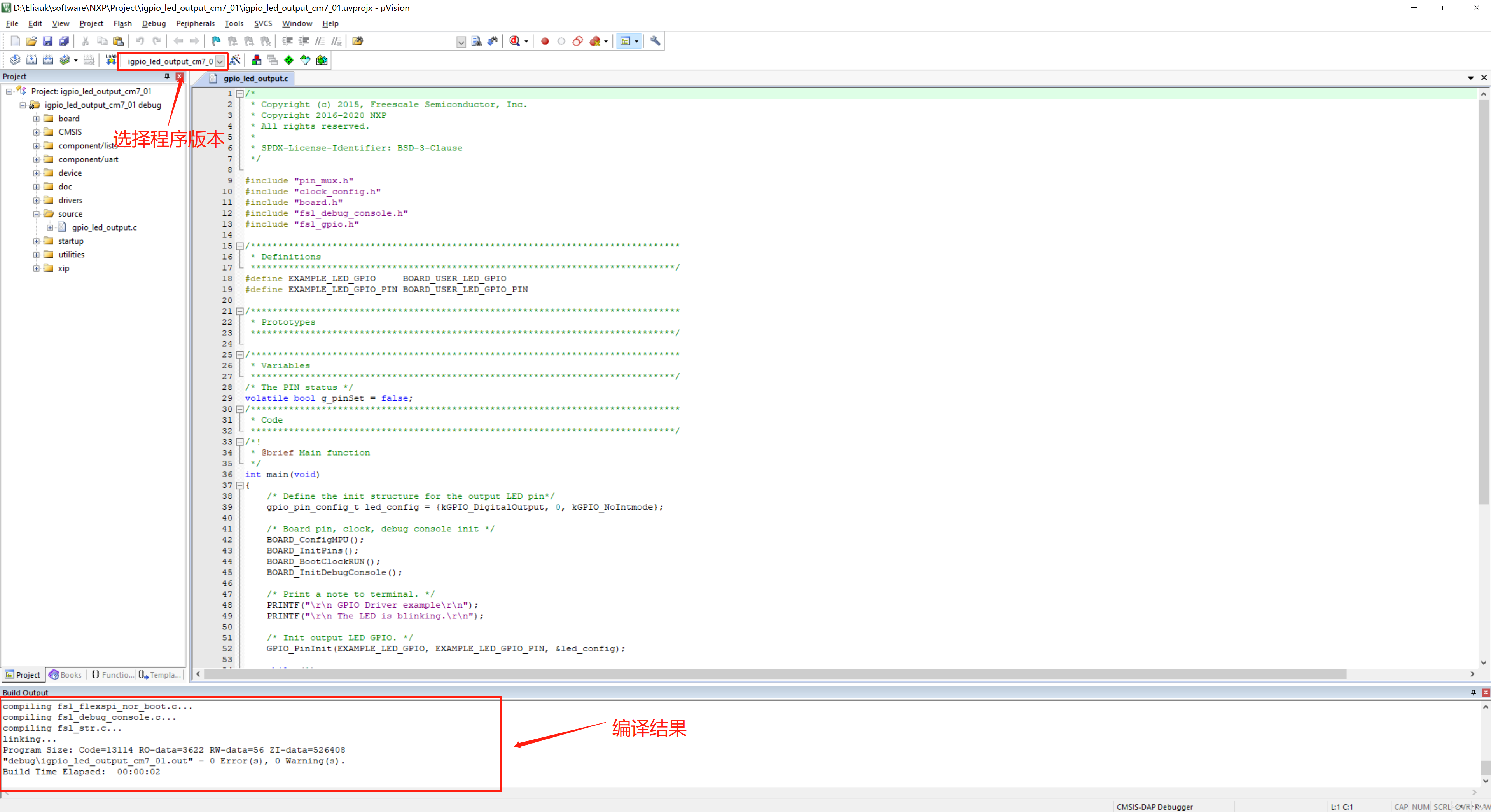Open the target selection dropdown
This screenshot has height=812, width=1491.
click(220, 61)
